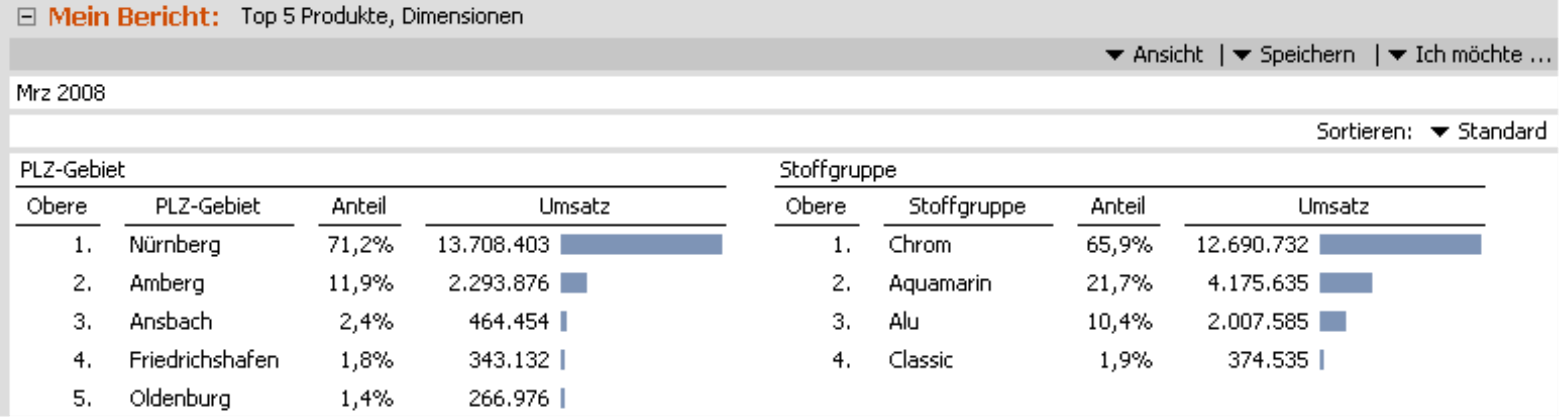Click the Mrz 2008 period field
1559x417 pixels.
point(61,94)
